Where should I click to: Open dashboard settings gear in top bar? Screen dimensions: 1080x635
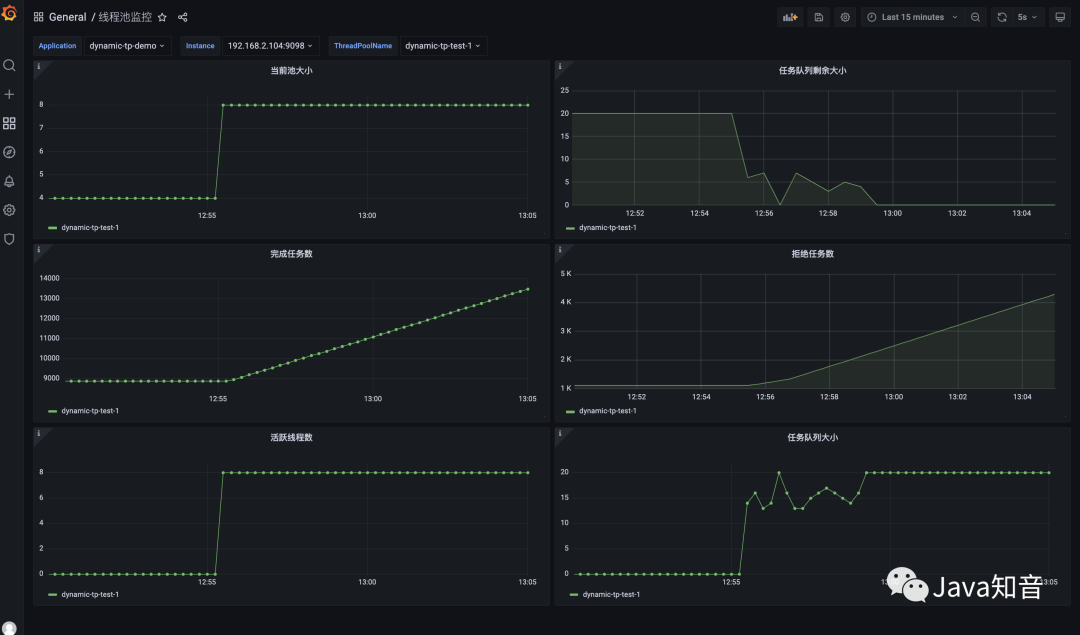[845, 17]
